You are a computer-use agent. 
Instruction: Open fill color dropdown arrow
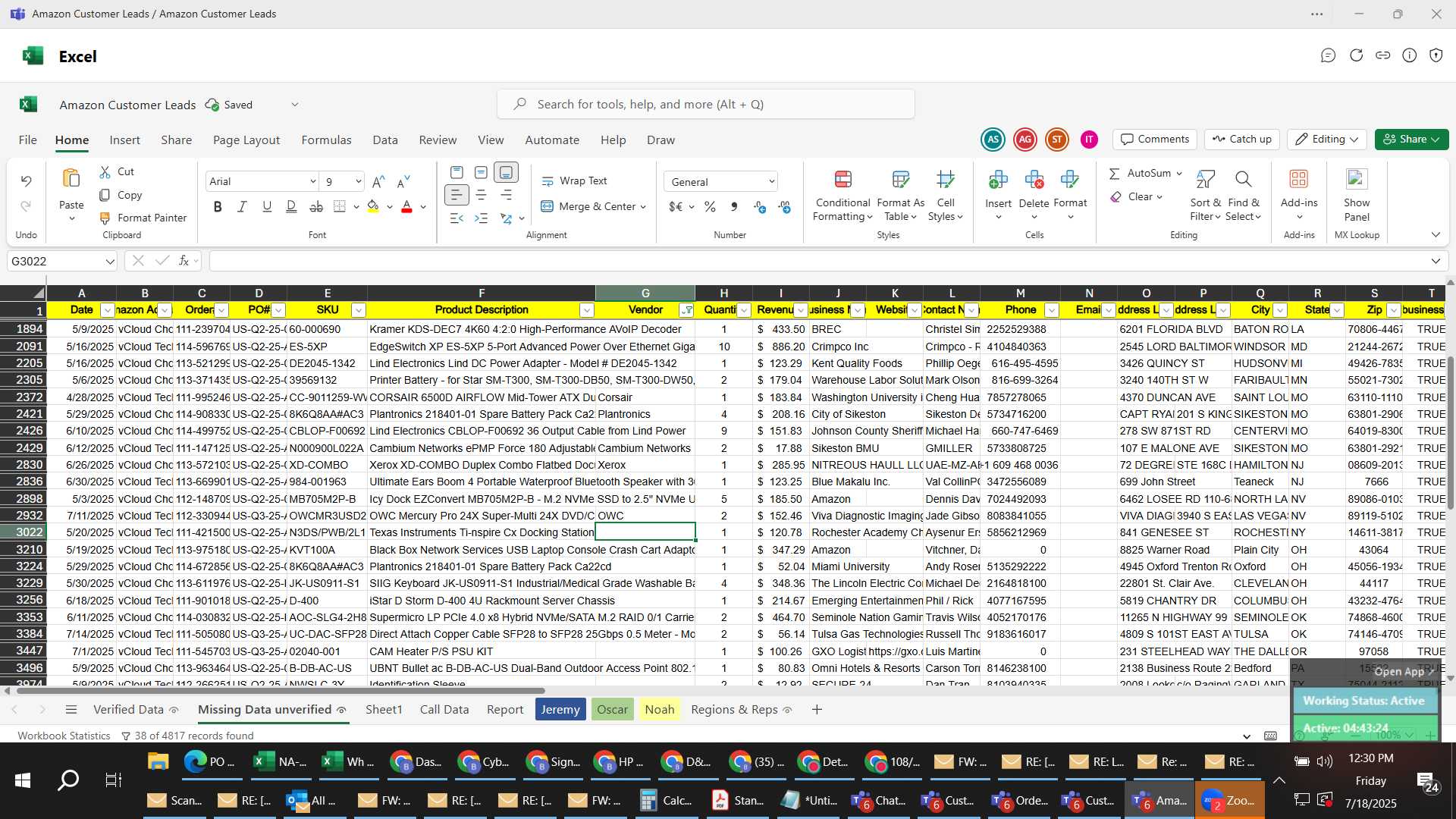pos(390,207)
